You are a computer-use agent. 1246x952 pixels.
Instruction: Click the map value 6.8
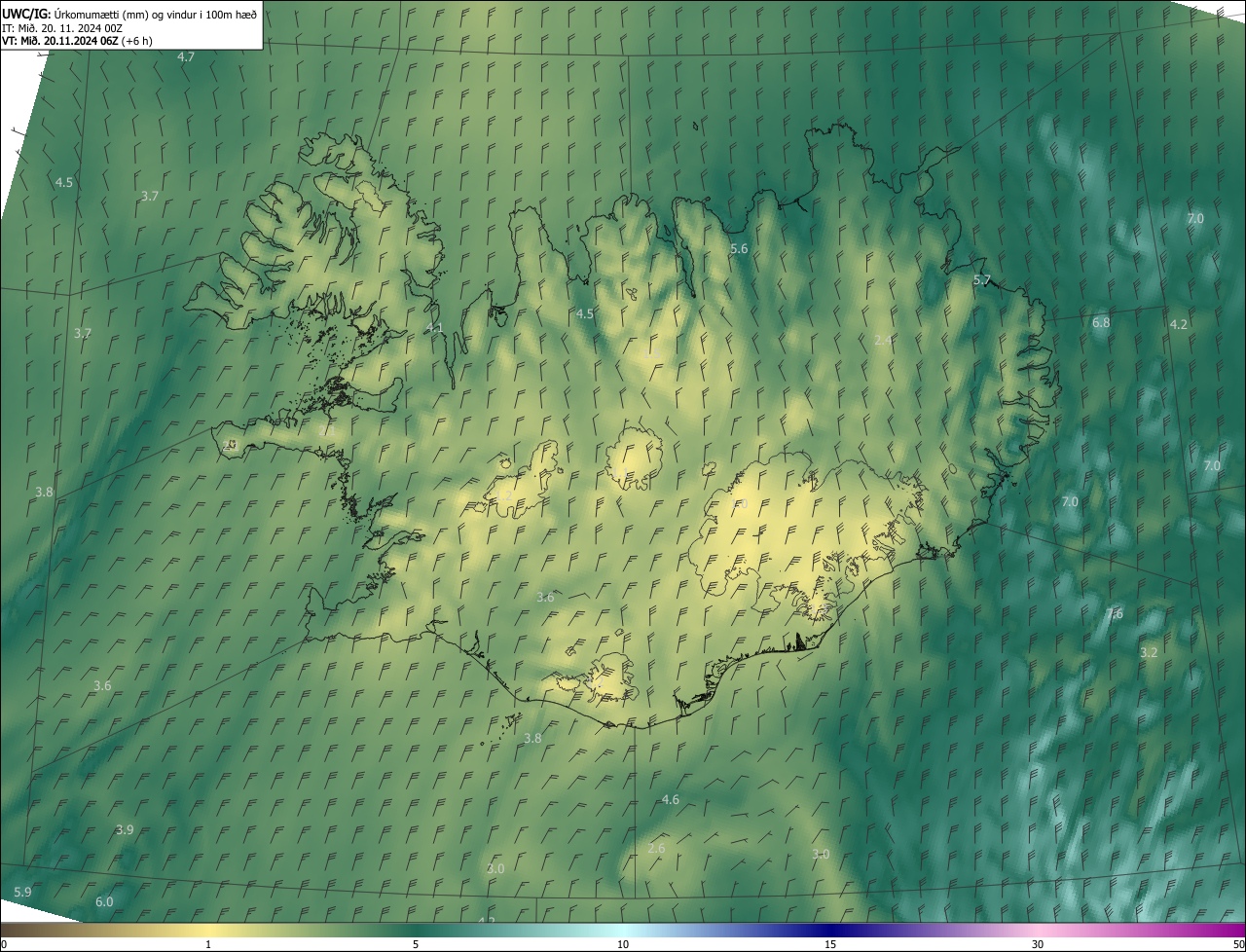click(x=1101, y=322)
